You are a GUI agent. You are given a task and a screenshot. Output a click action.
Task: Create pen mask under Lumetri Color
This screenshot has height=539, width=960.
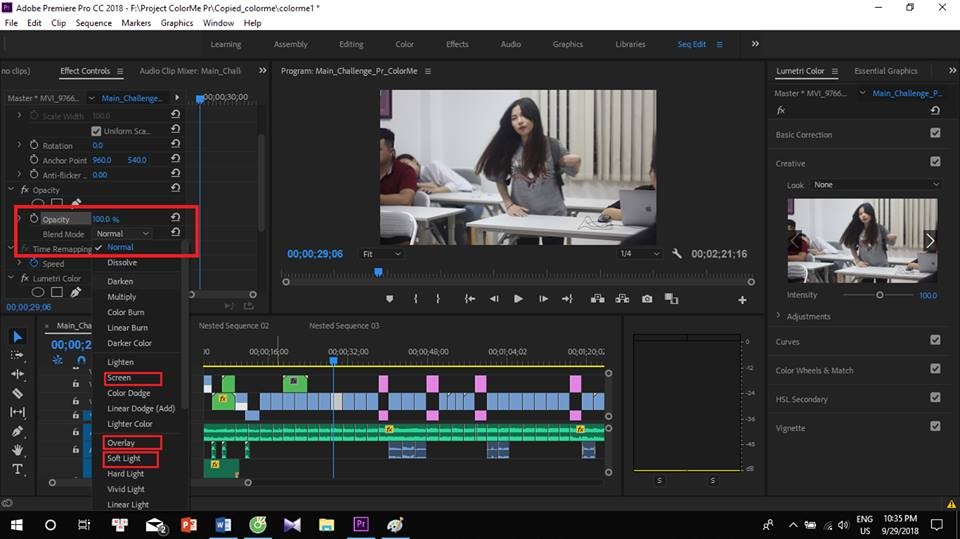[x=76, y=292]
